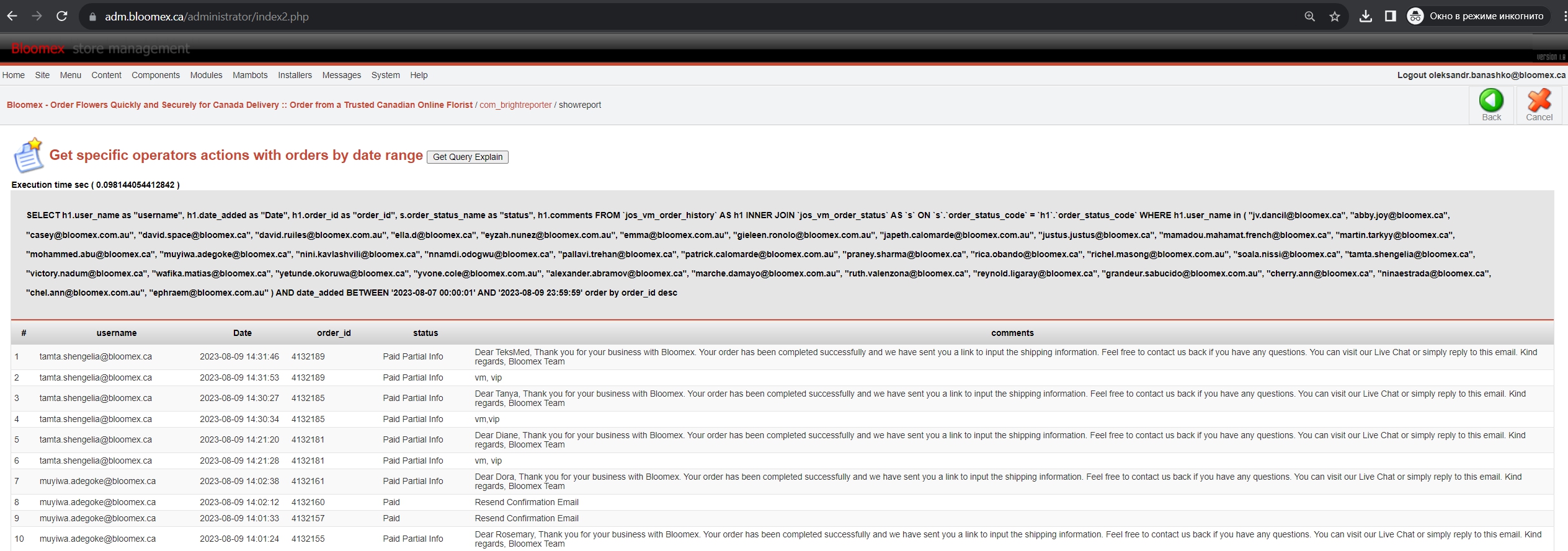
Task: Click date 2023-08-09 14:21:20 cell
Action: click(239, 439)
